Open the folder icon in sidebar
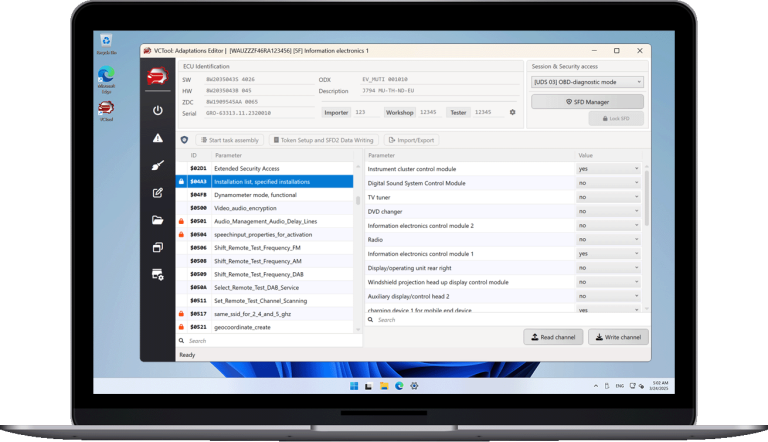The image size is (768, 442). [x=157, y=220]
